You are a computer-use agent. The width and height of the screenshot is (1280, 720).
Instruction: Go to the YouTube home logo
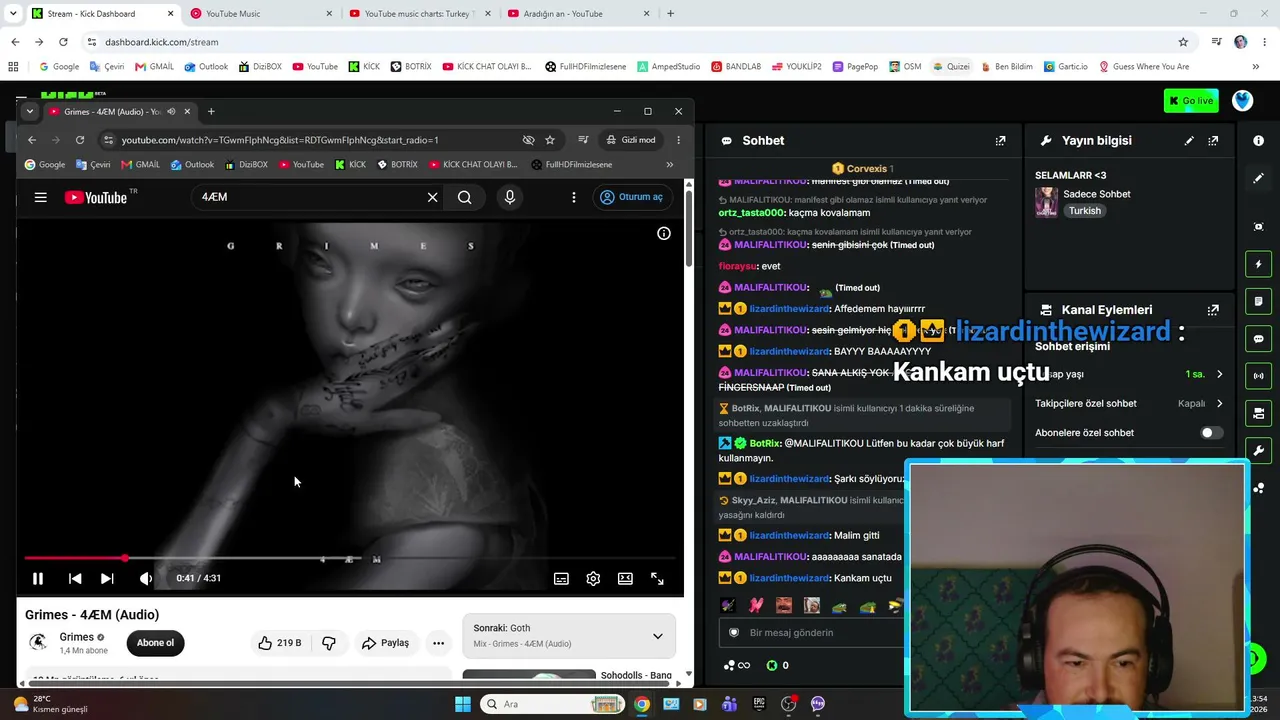97,197
